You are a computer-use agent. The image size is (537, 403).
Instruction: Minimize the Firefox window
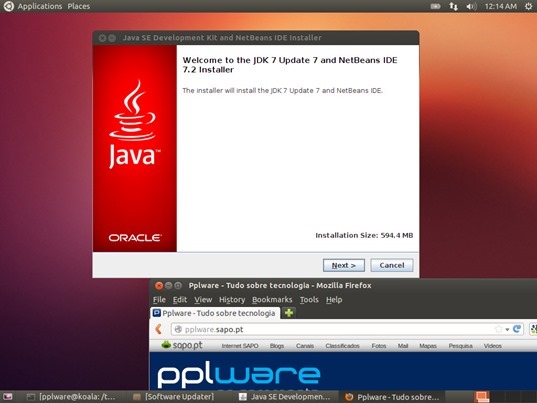[168, 286]
